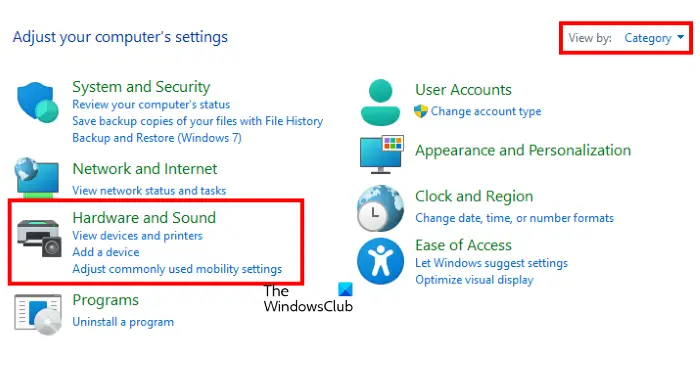The width and height of the screenshot is (700, 366).
Task: Click the User Accounts person icon
Action: [x=380, y=102]
